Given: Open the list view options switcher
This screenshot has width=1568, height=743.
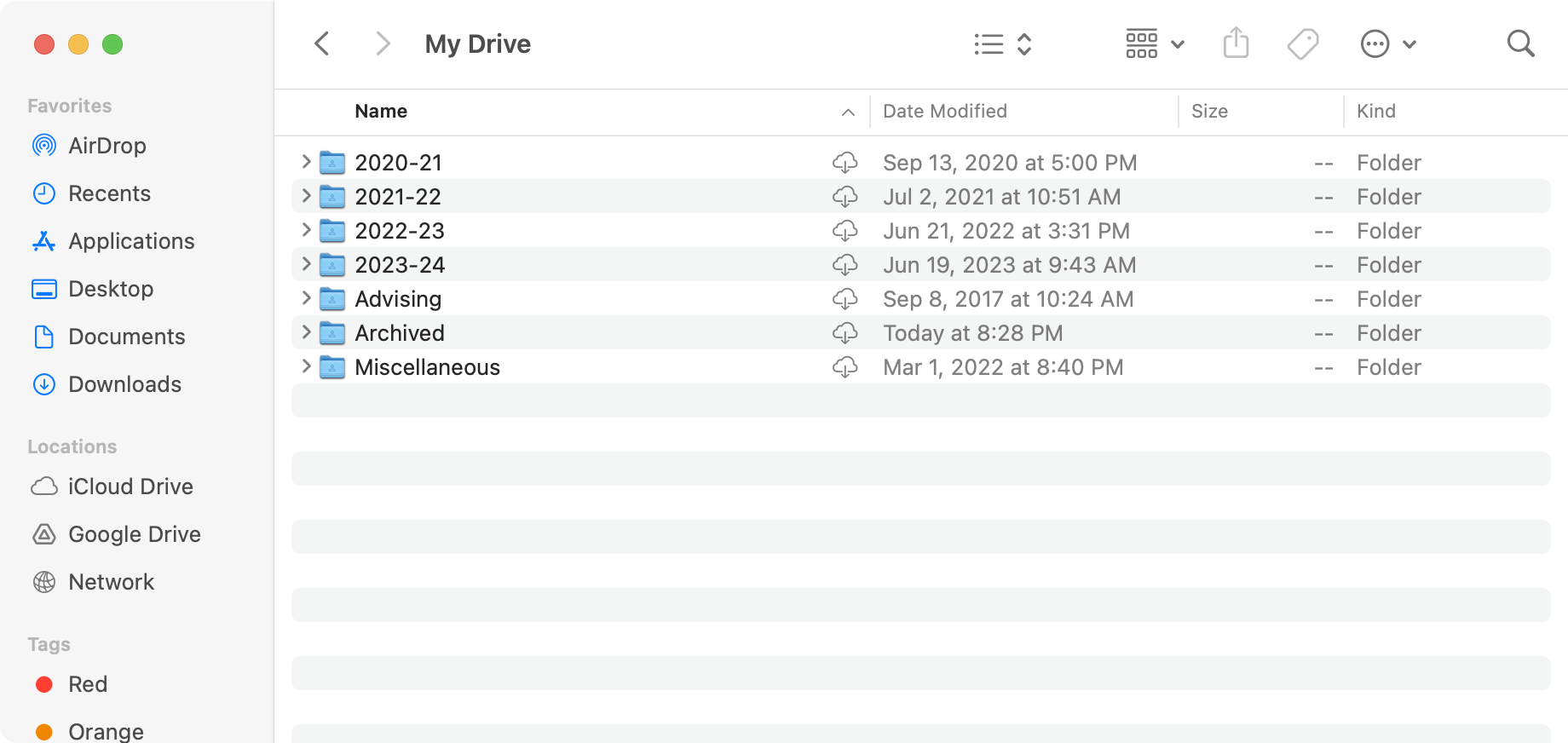Looking at the screenshot, I should [1003, 43].
